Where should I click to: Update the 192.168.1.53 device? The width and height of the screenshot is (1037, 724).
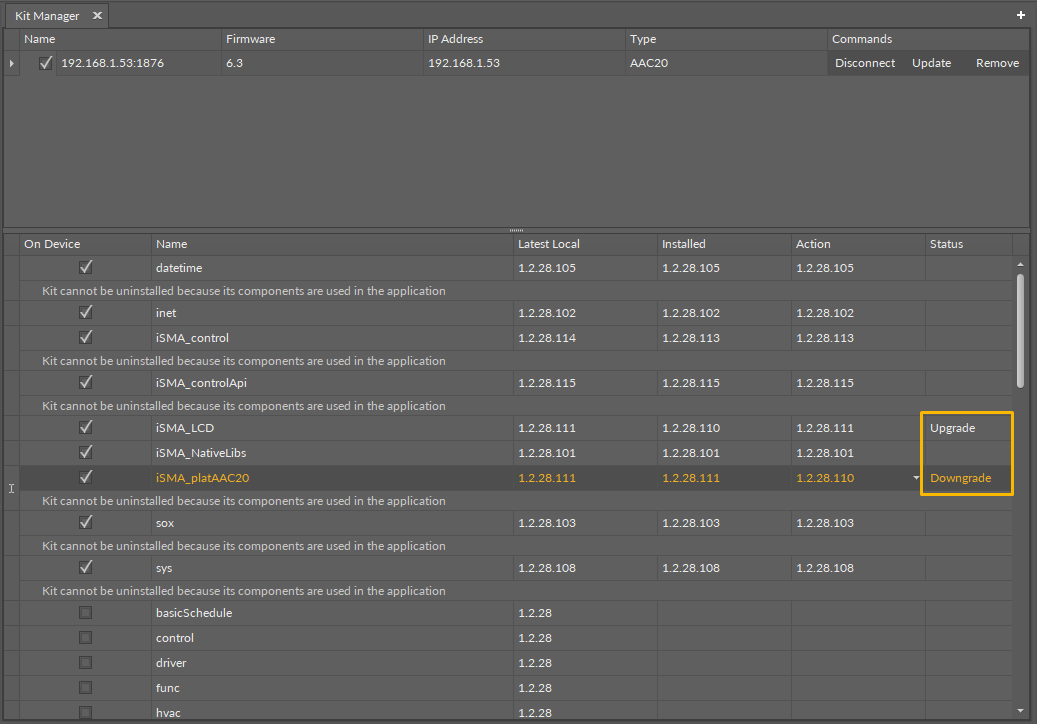coord(931,62)
